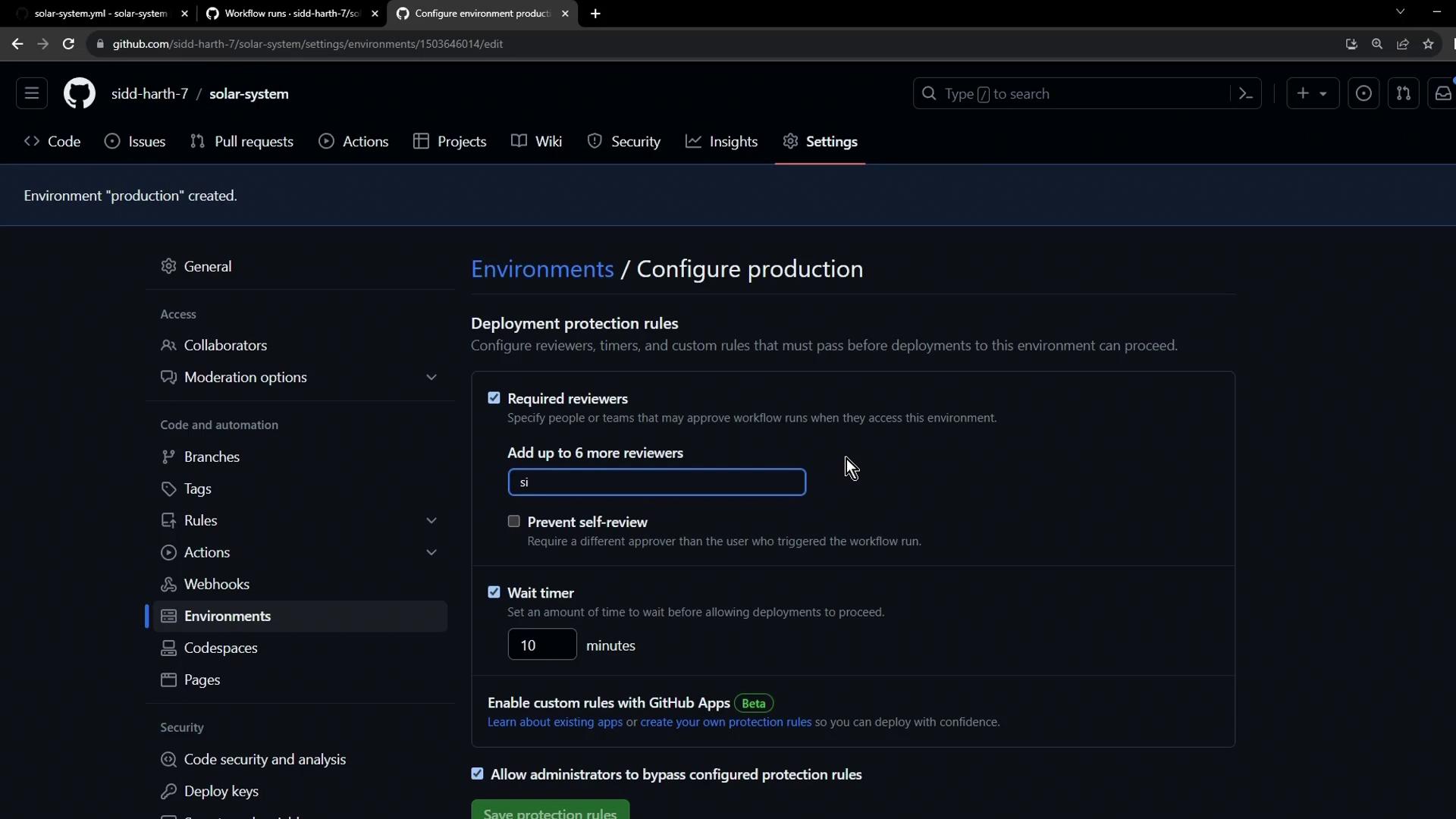
Task: Open the hamburger navigation menu
Action: coord(32,94)
